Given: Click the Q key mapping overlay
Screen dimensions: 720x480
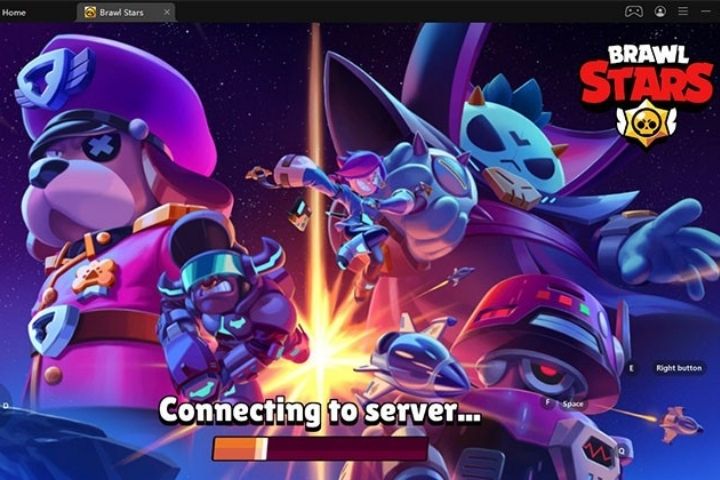Looking at the screenshot, I should (x=622, y=452).
